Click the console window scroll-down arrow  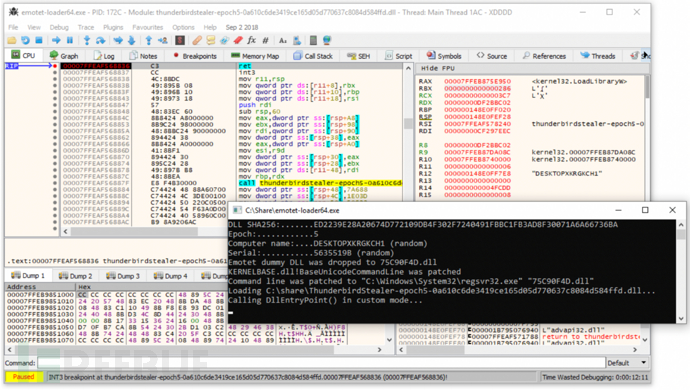coord(681,318)
